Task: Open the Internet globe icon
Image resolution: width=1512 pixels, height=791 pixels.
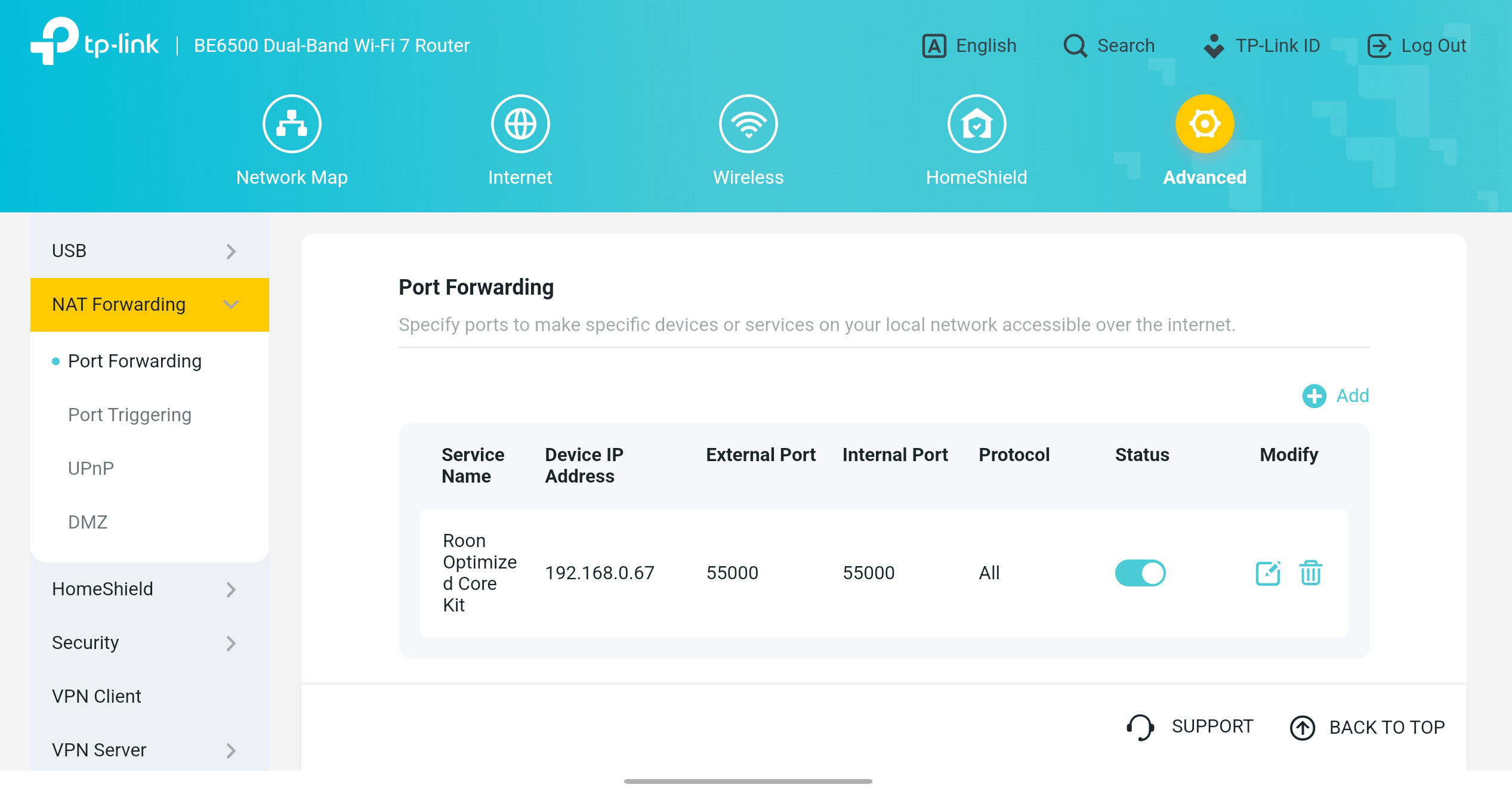Action: [x=520, y=124]
